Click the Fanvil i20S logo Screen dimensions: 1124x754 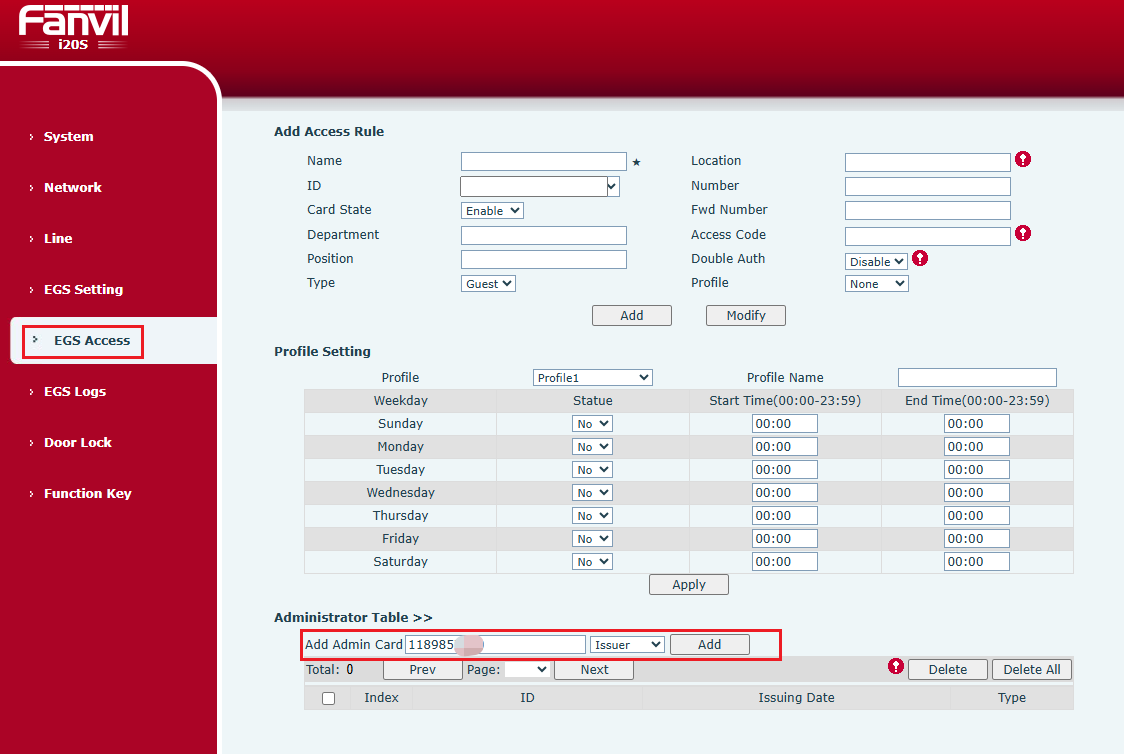(x=73, y=28)
